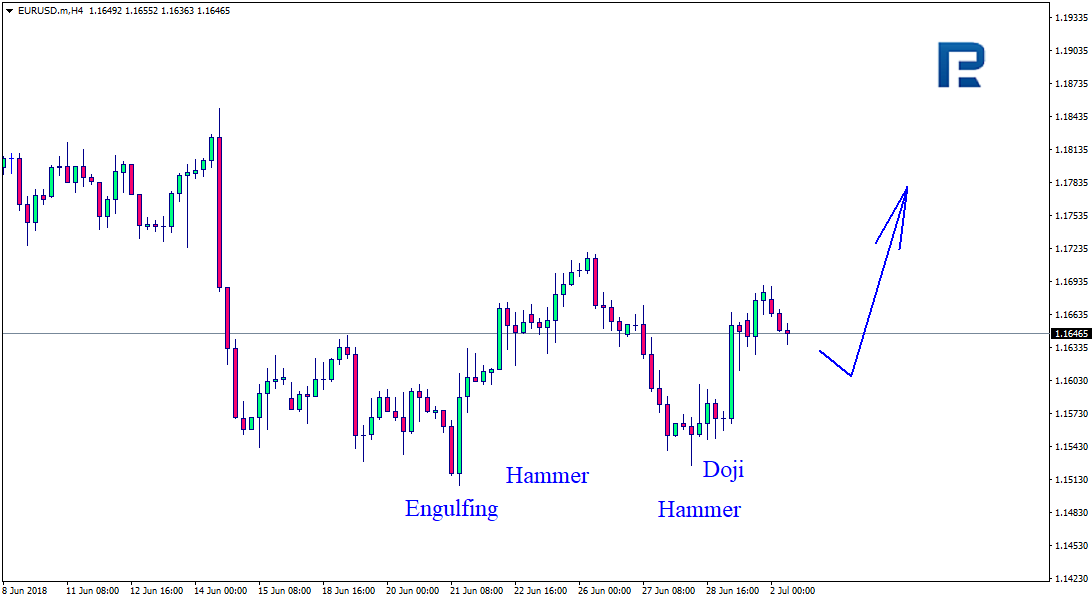The height and width of the screenshot is (602, 1092).
Task: Click the 26 Jun 00:00 time axis label
Action: click(604, 591)
